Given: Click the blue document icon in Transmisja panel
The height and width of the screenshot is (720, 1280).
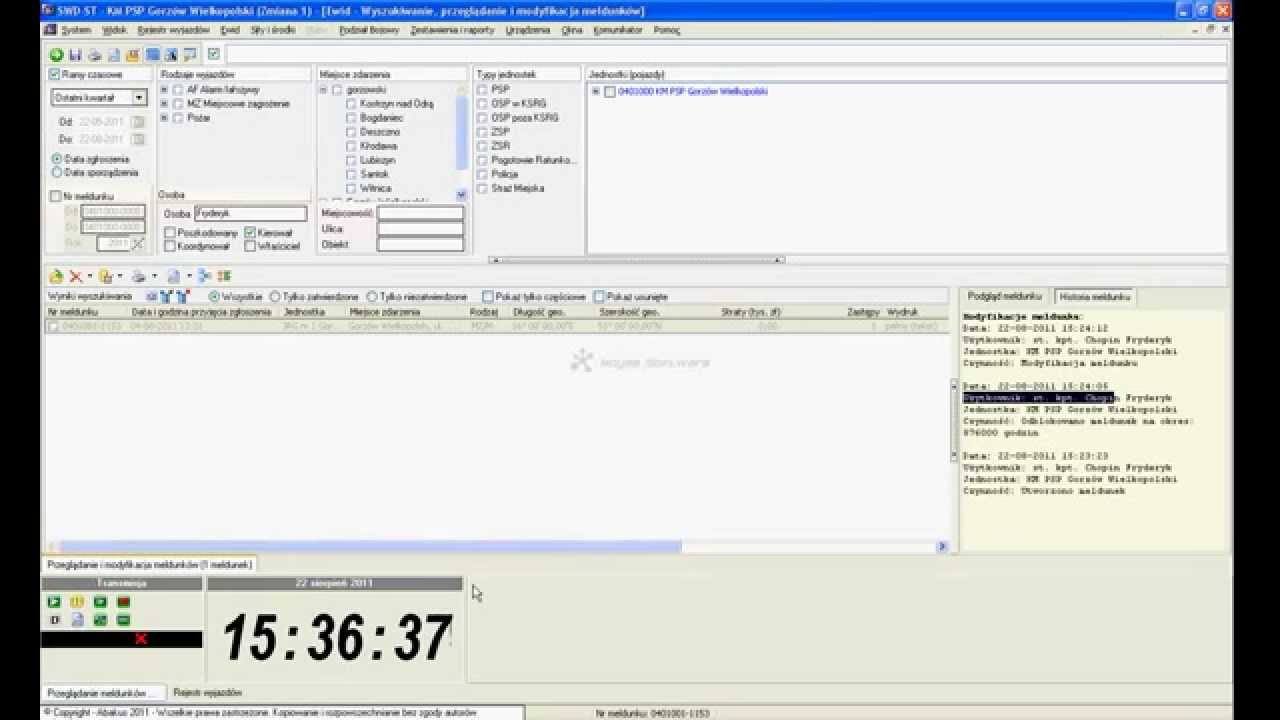Looking at the screenshot, I should (x=77, y=620).
